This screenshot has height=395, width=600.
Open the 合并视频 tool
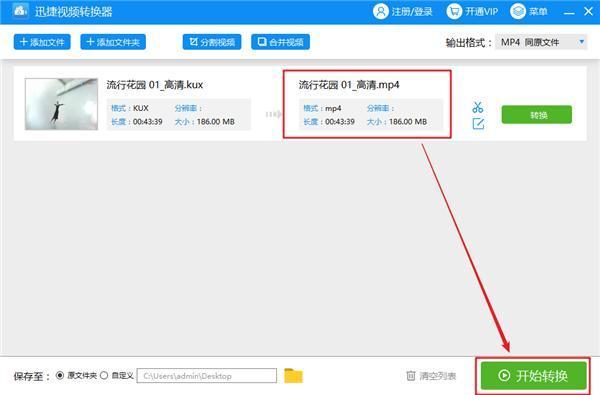pyautogui.click(x=280, y=42)
